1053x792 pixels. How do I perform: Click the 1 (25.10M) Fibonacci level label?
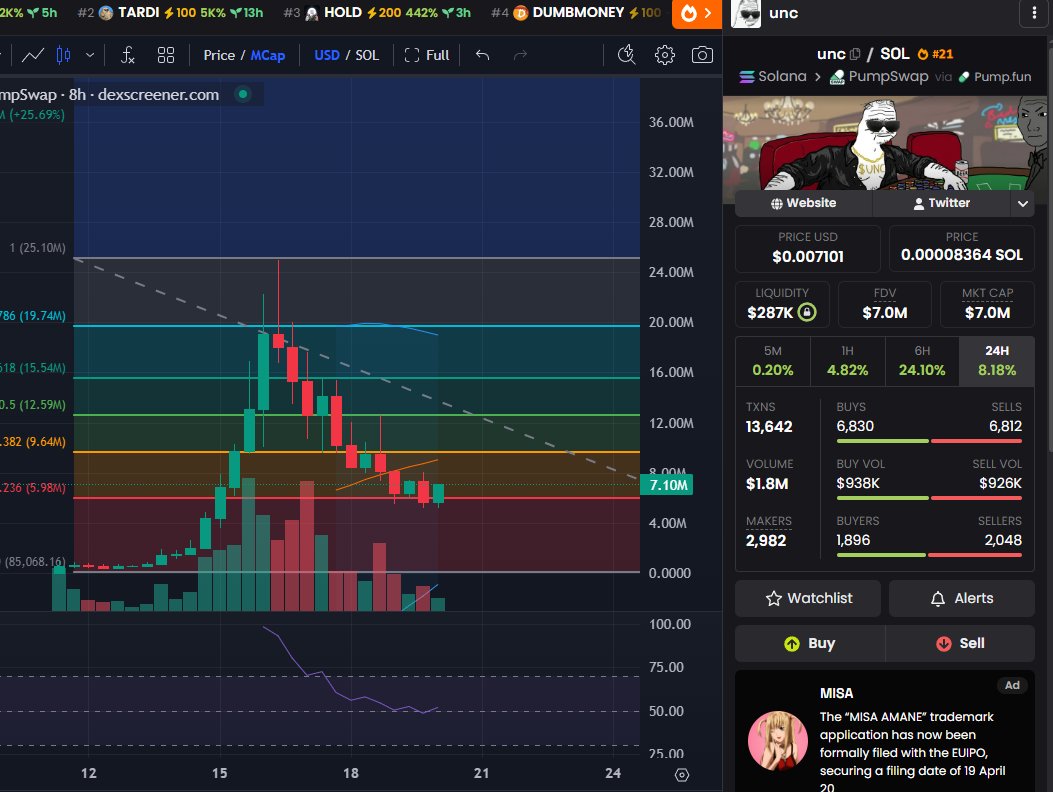click(38, 248)
